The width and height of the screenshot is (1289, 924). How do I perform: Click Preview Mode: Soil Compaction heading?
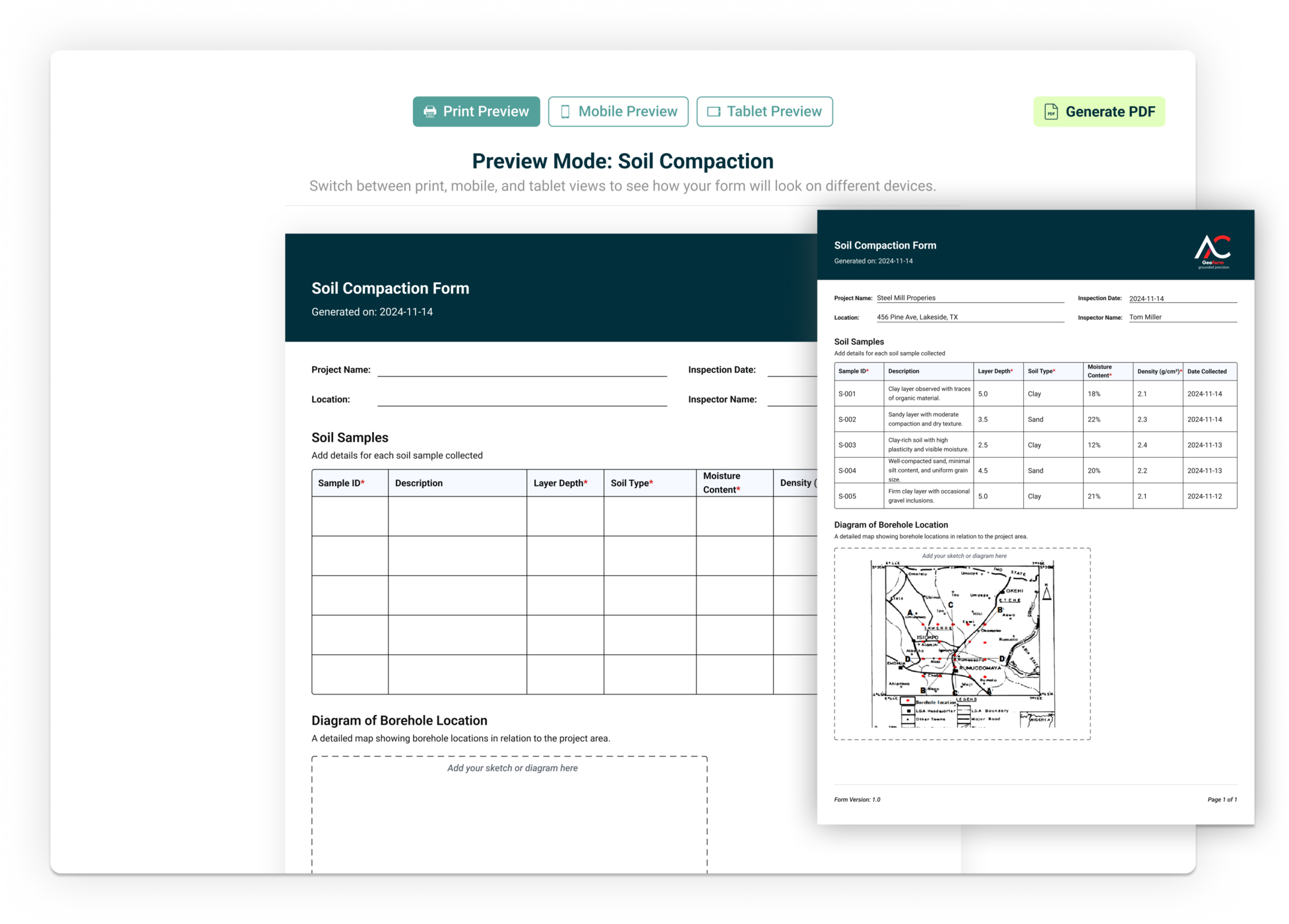(623, 161)
